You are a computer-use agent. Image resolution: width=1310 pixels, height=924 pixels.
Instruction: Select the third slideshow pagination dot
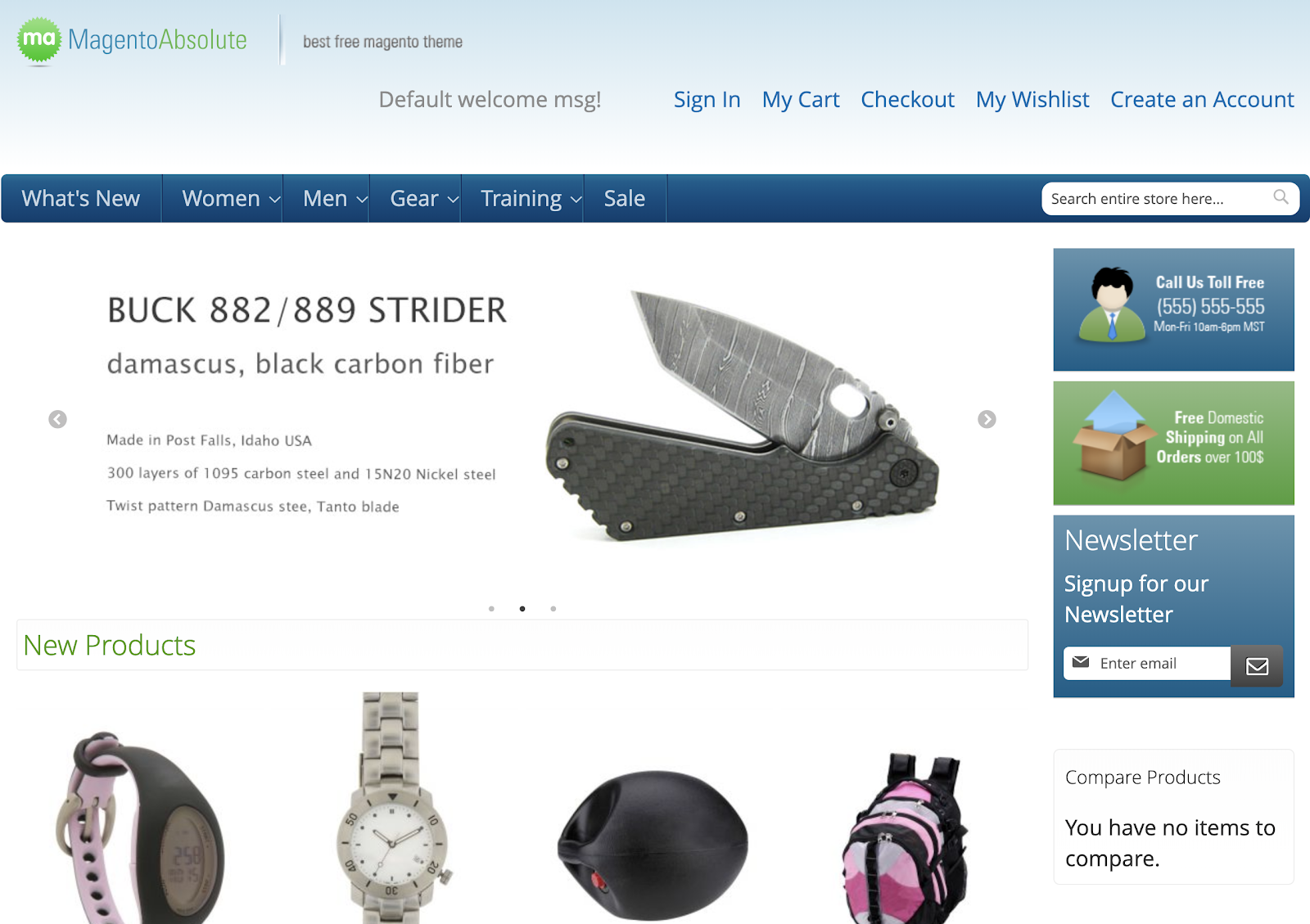pyautogui.click(x=553, y=609)
